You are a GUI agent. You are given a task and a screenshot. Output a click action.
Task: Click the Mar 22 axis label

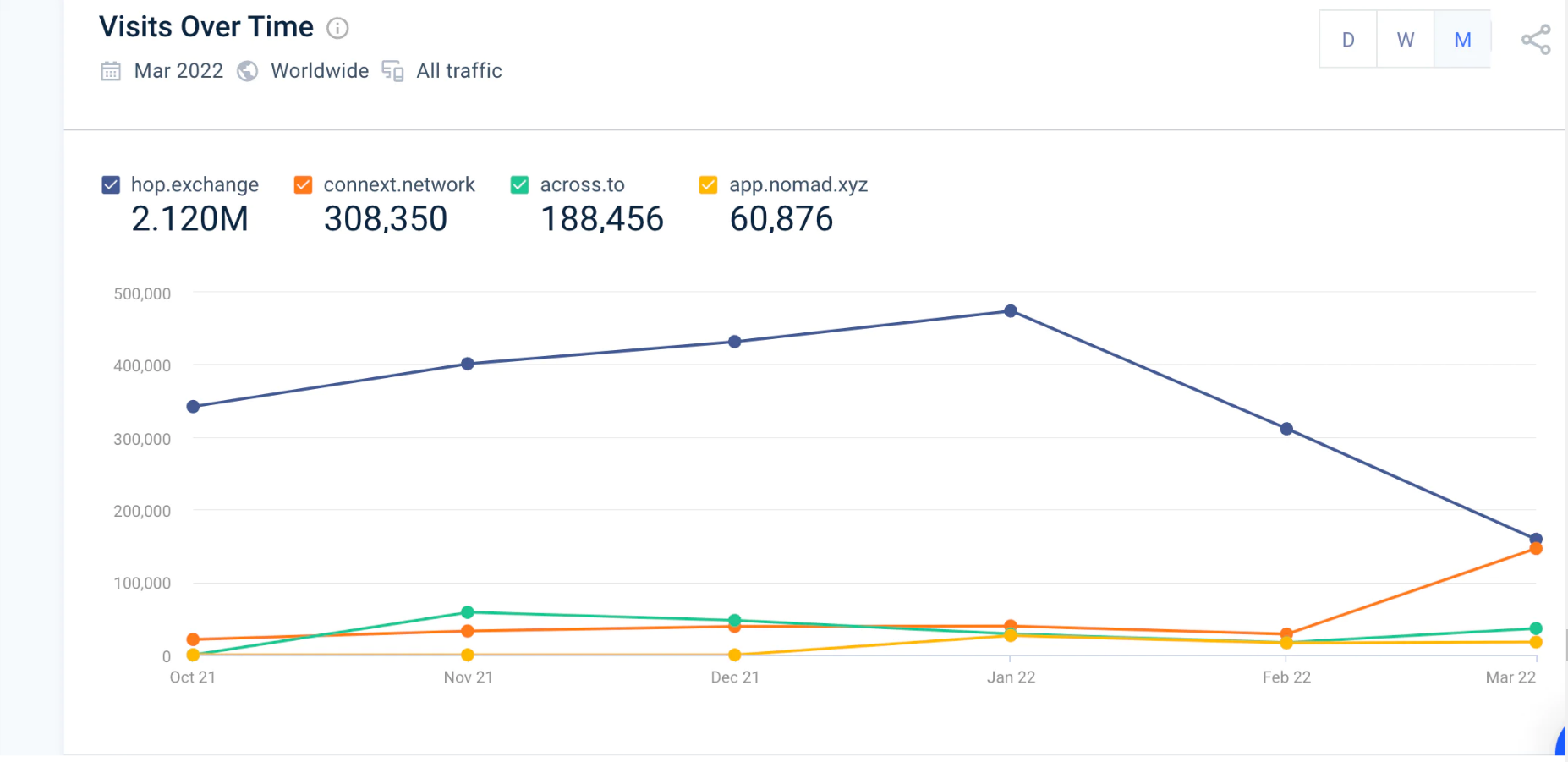tap(1510, 677)
